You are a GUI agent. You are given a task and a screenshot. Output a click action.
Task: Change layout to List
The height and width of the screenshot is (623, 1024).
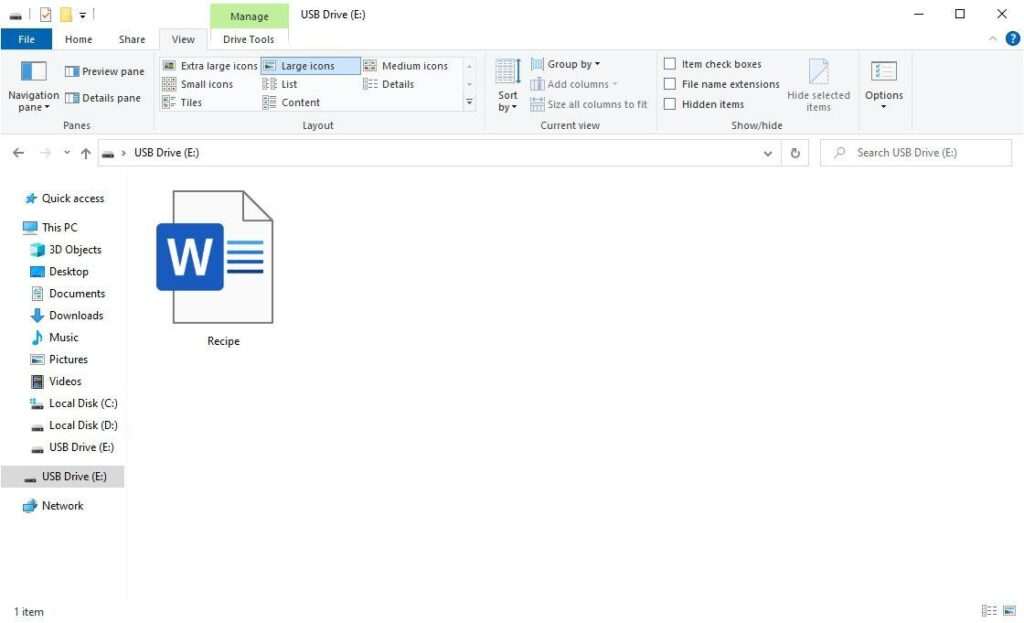coord(280,84)
